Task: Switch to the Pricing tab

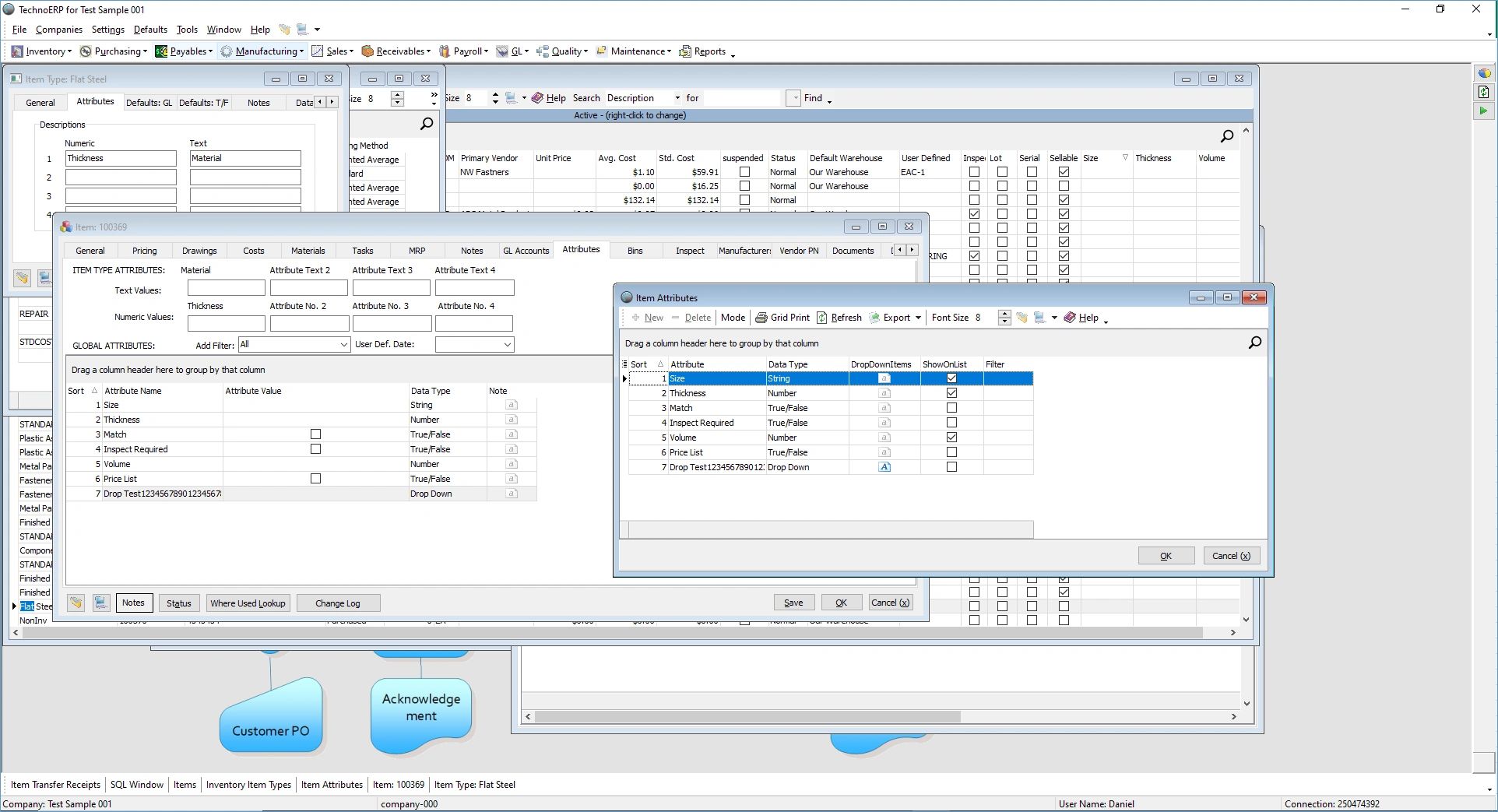Action: 144,251
